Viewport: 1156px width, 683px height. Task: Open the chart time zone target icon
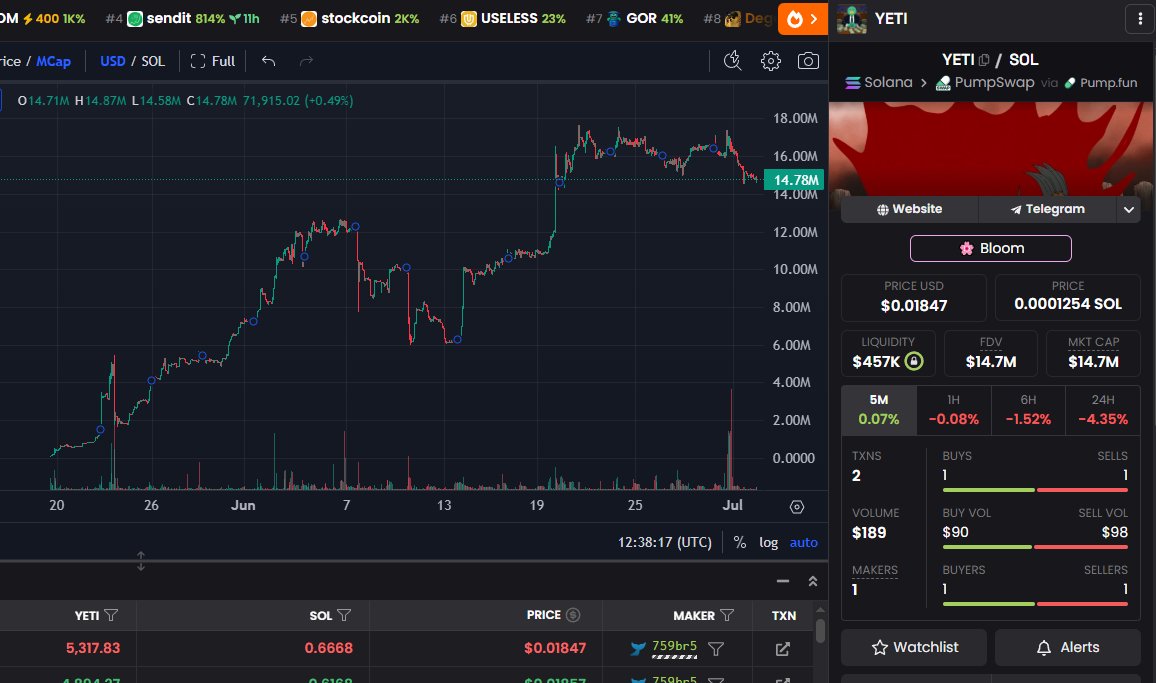(797, 507)
